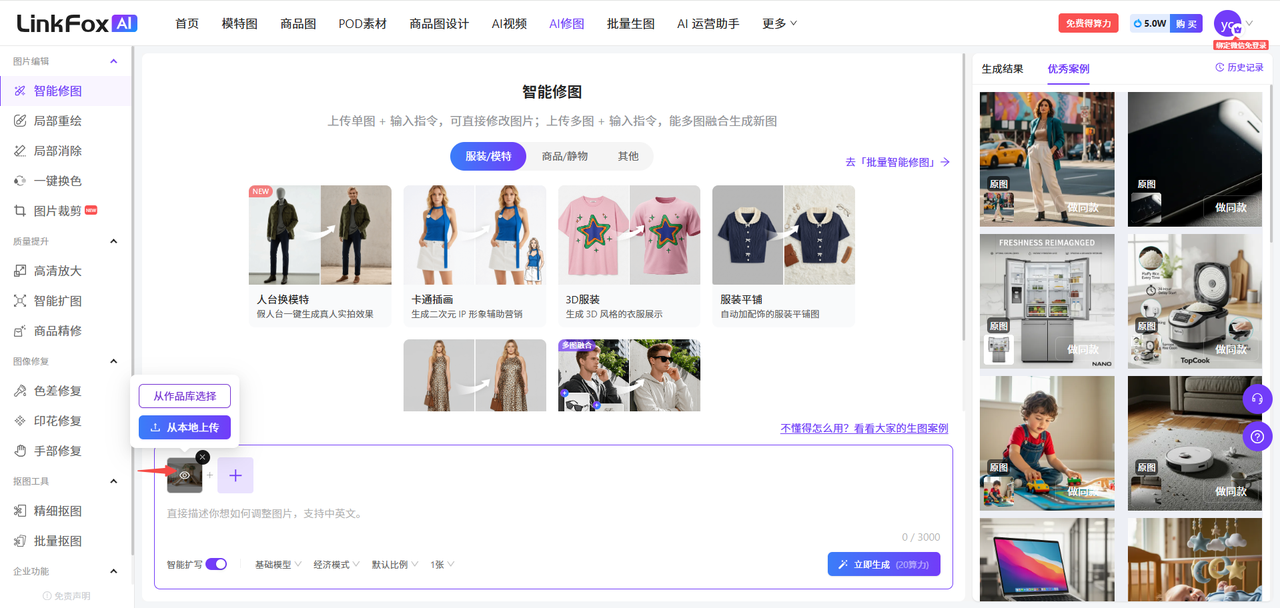Collapse the 图像修复 sidebar section
Screen dimensions: 1280x608
pos(113,361)
